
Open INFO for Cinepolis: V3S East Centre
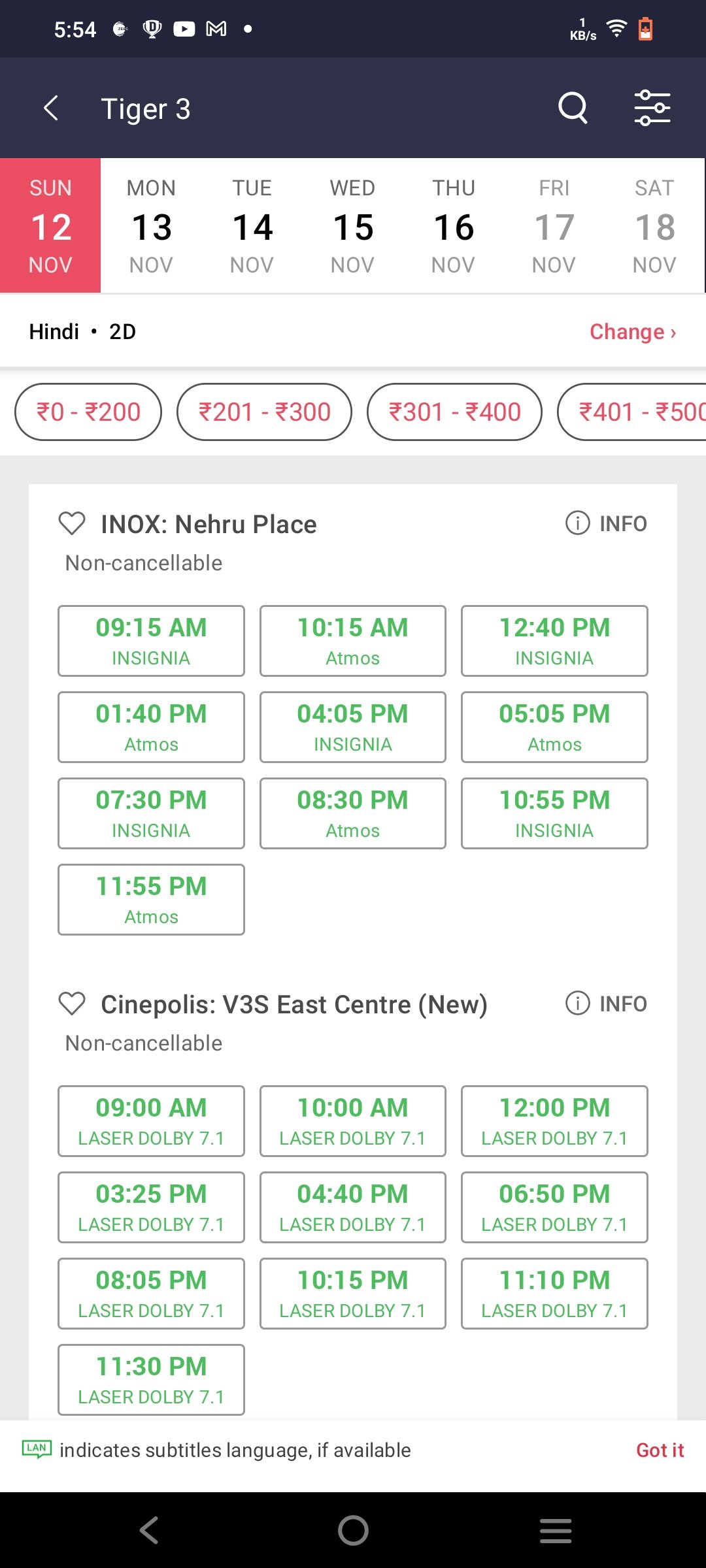point(606,1004)
